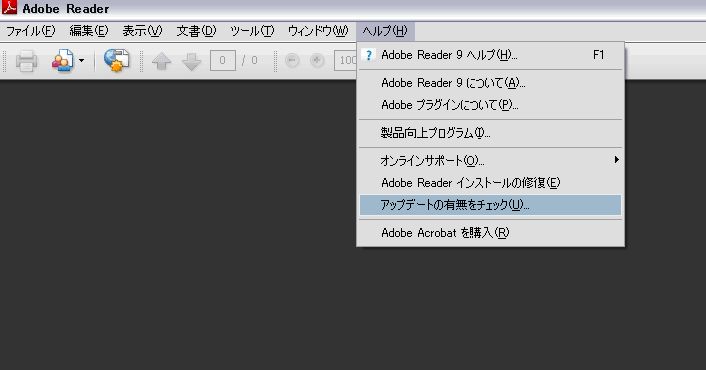Select Adobe Reader インストールの修復(E)

tap(490, 183)
